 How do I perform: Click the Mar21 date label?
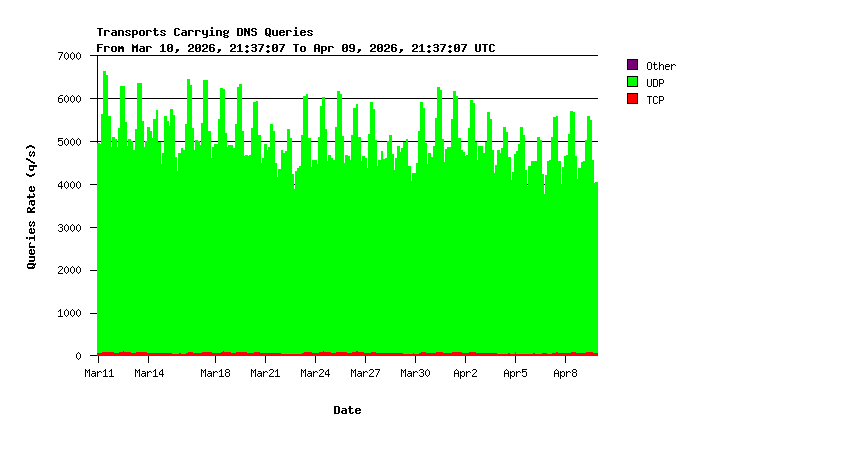(x=265, y=373)
